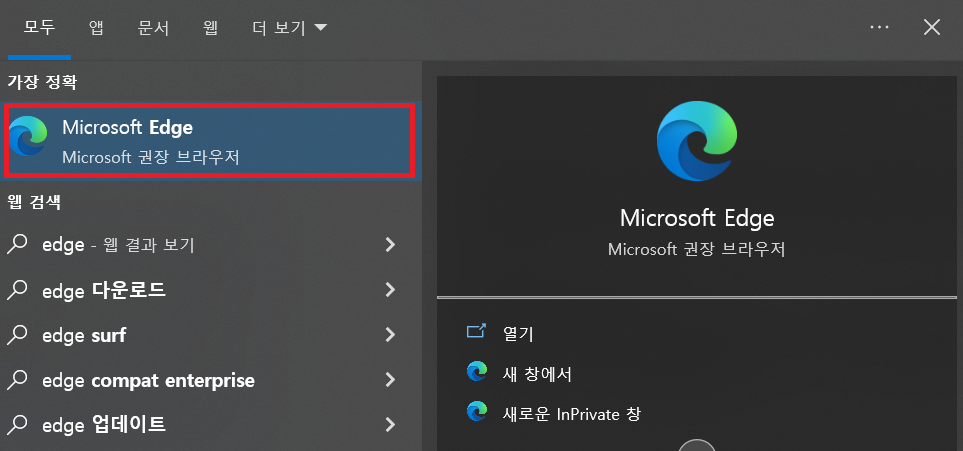
Task: Select the 'edge 다운로드' web suggestion
Action: pyautogui.click(x=211, y=290)
